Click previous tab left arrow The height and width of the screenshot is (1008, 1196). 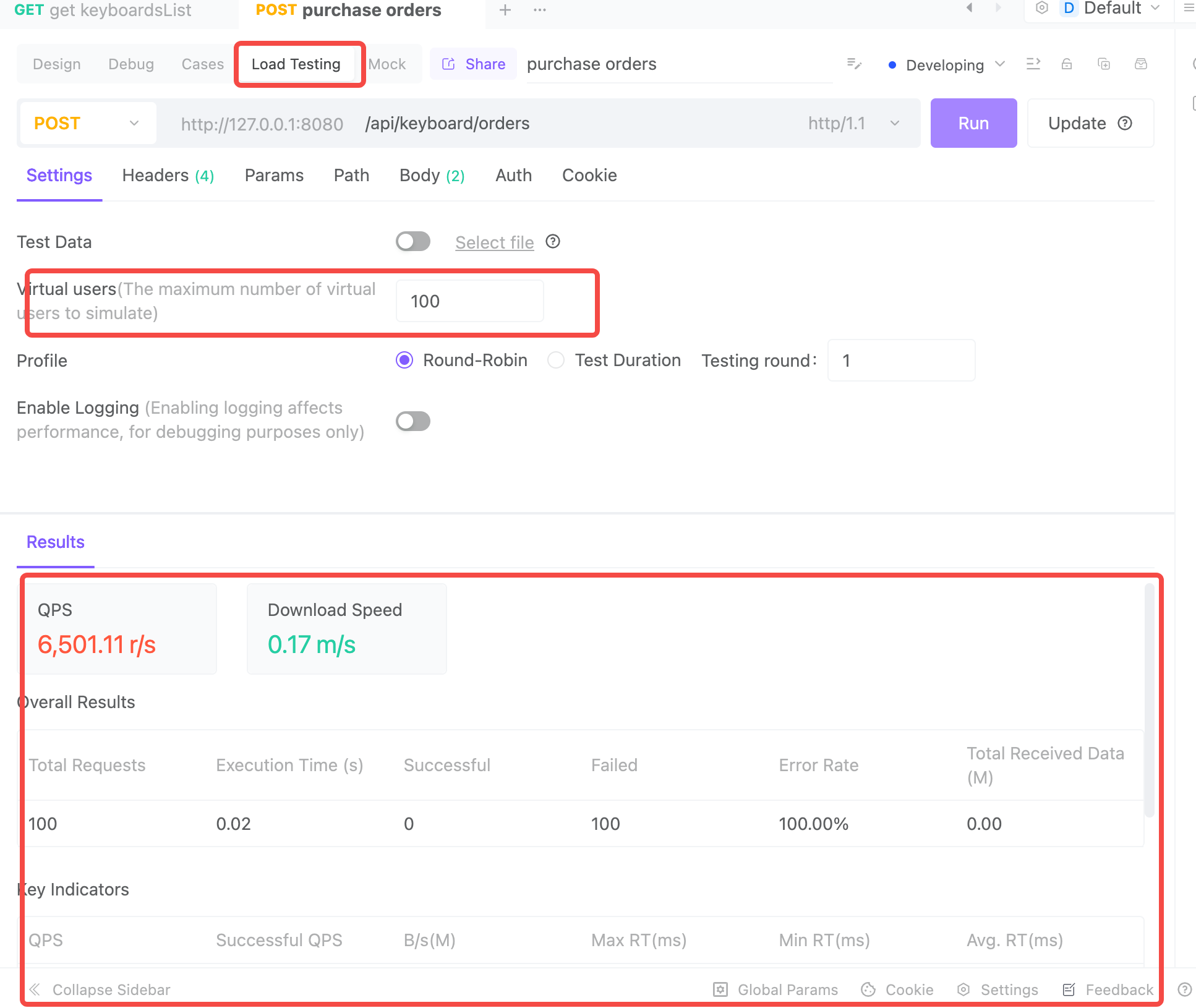click(x=970, y=8)
